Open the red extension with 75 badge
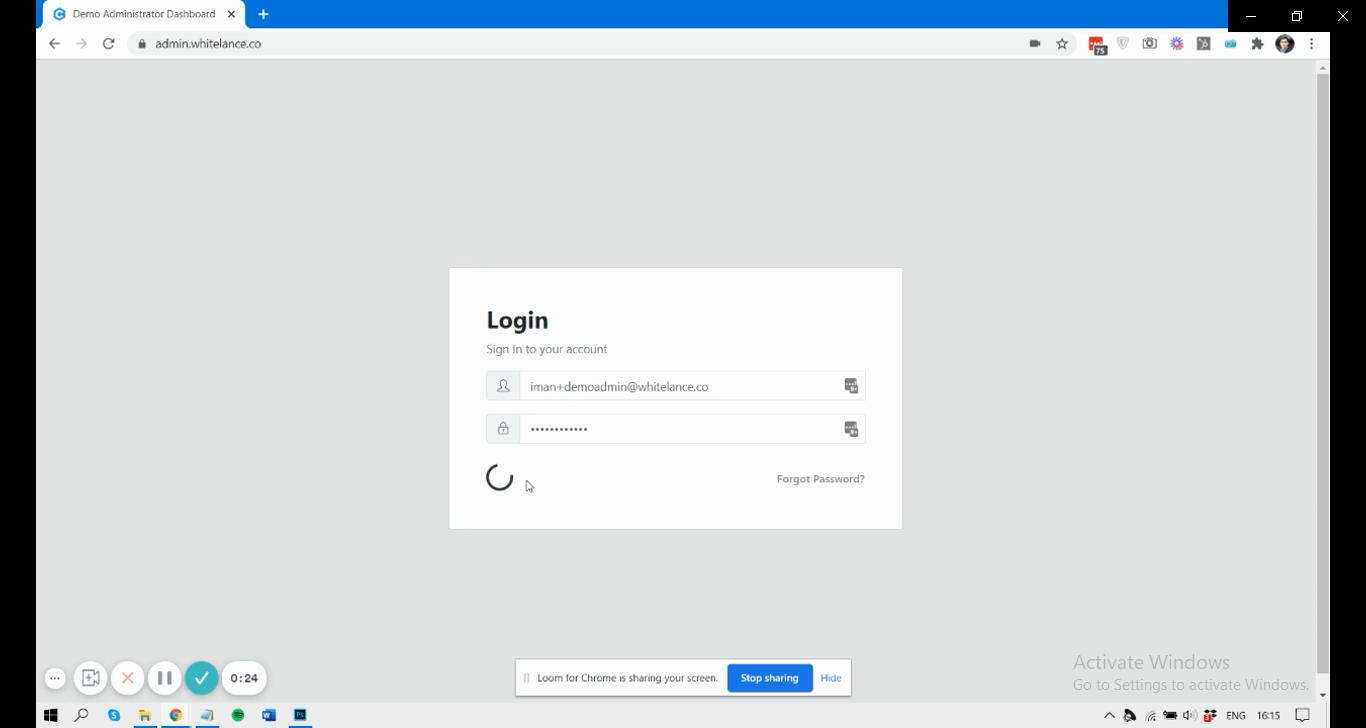The width and height of the screenshot is (1366, 728). click(1097, 45)
